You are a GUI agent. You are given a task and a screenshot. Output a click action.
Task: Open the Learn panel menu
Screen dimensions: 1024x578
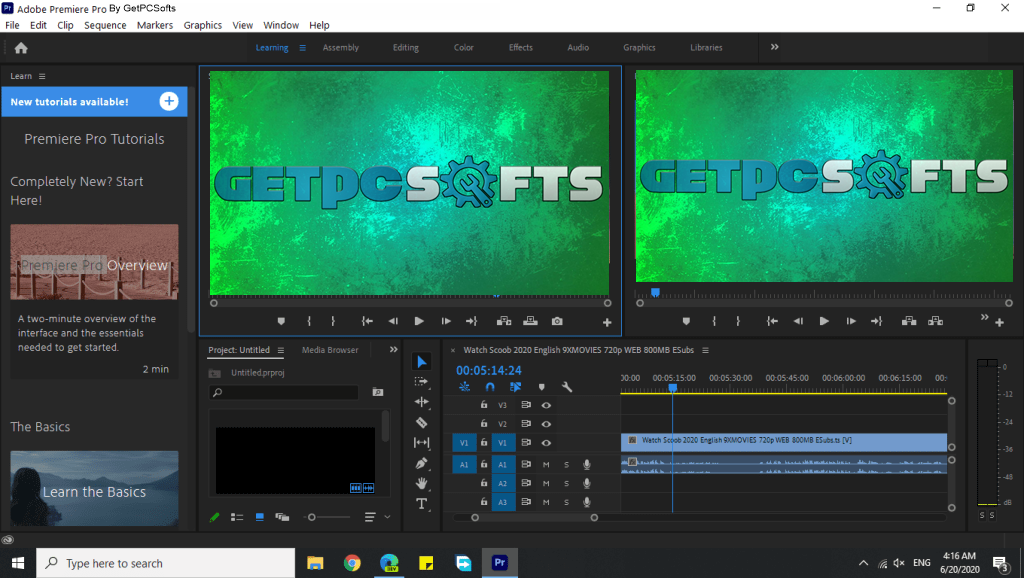click(42, 76)
